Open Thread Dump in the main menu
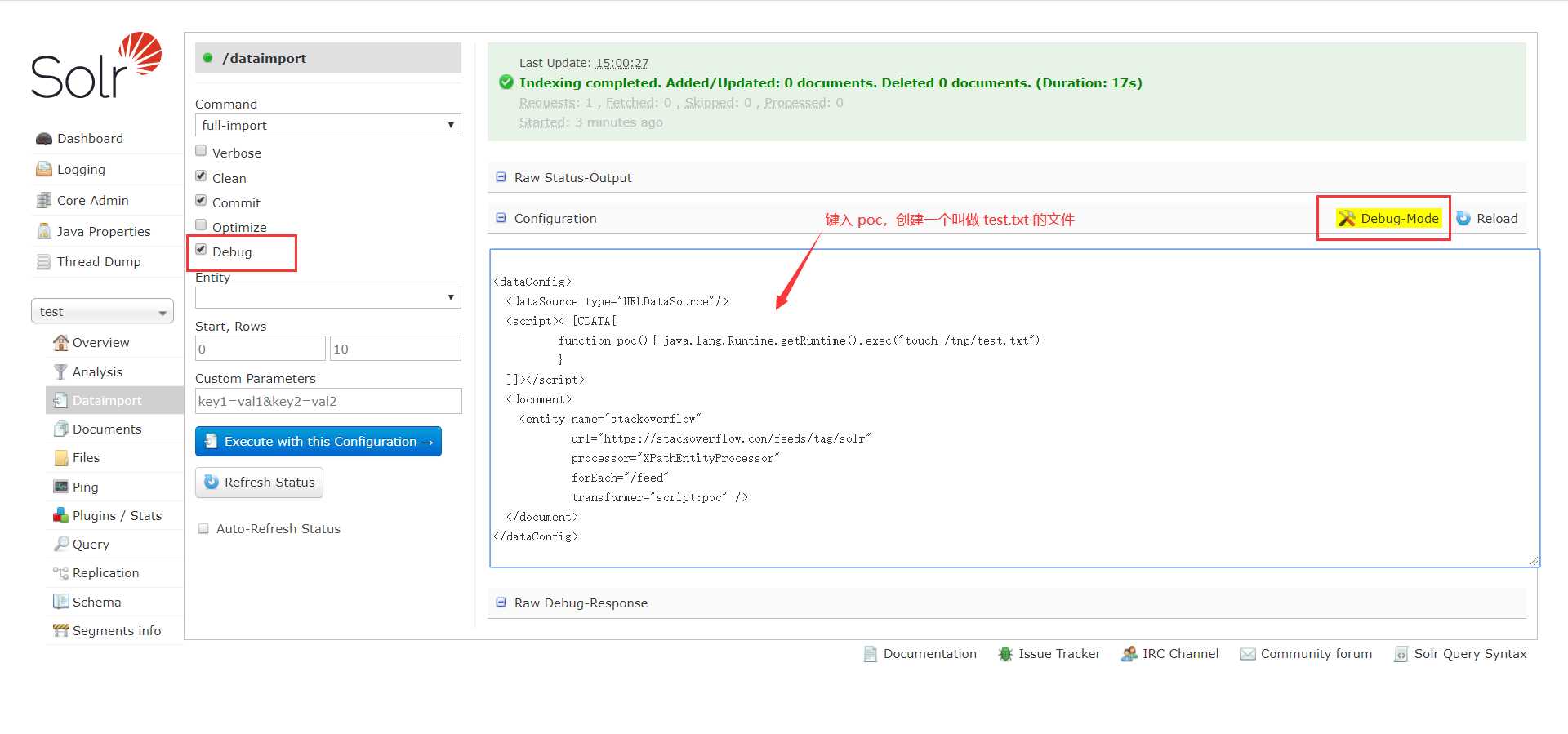Image resolution: width=1568 pixels, height=734 pixels. point(99,262)
